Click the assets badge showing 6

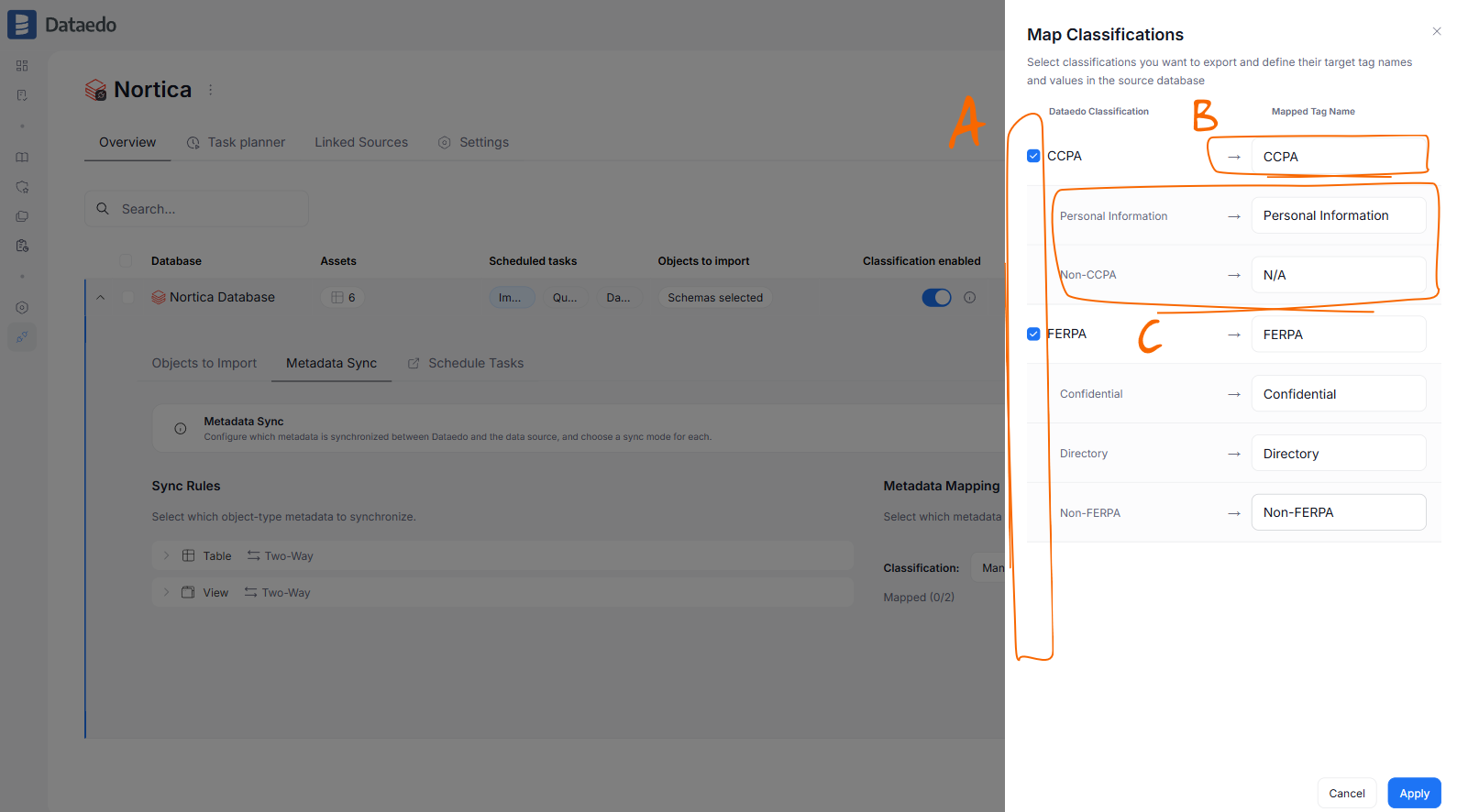(x=343, y=298)
